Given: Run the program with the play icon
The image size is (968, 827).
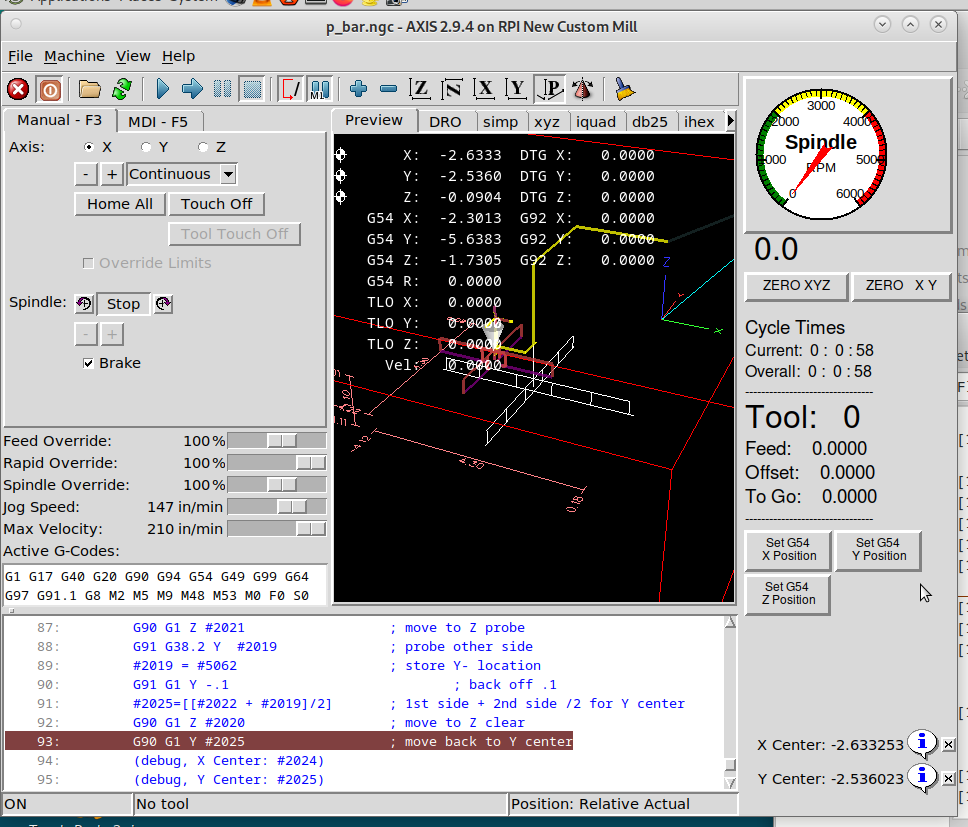Looking at the screenshot, I should (x=163, y=89).
